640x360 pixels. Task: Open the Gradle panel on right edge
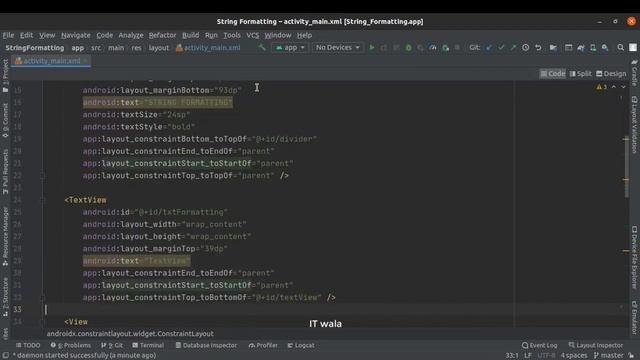click(x=634, y=73)
